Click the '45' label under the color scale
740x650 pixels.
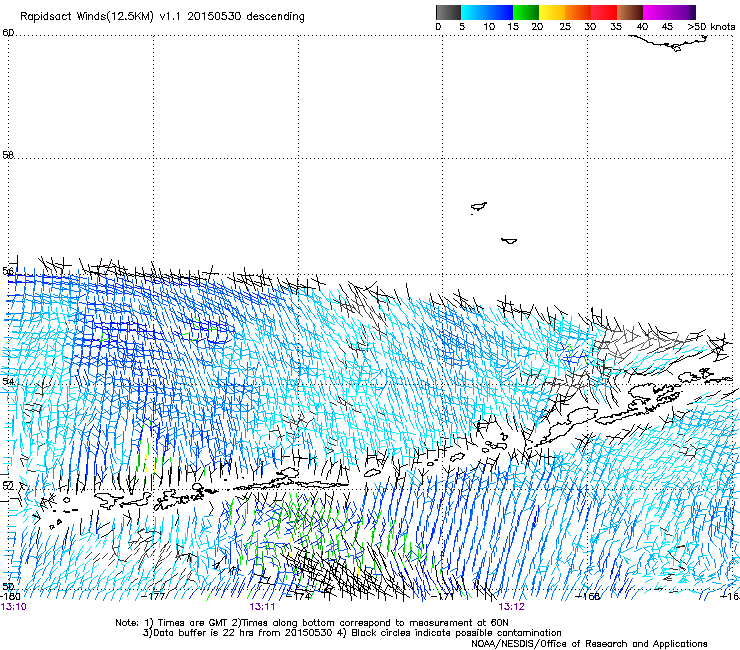(667, 27)
